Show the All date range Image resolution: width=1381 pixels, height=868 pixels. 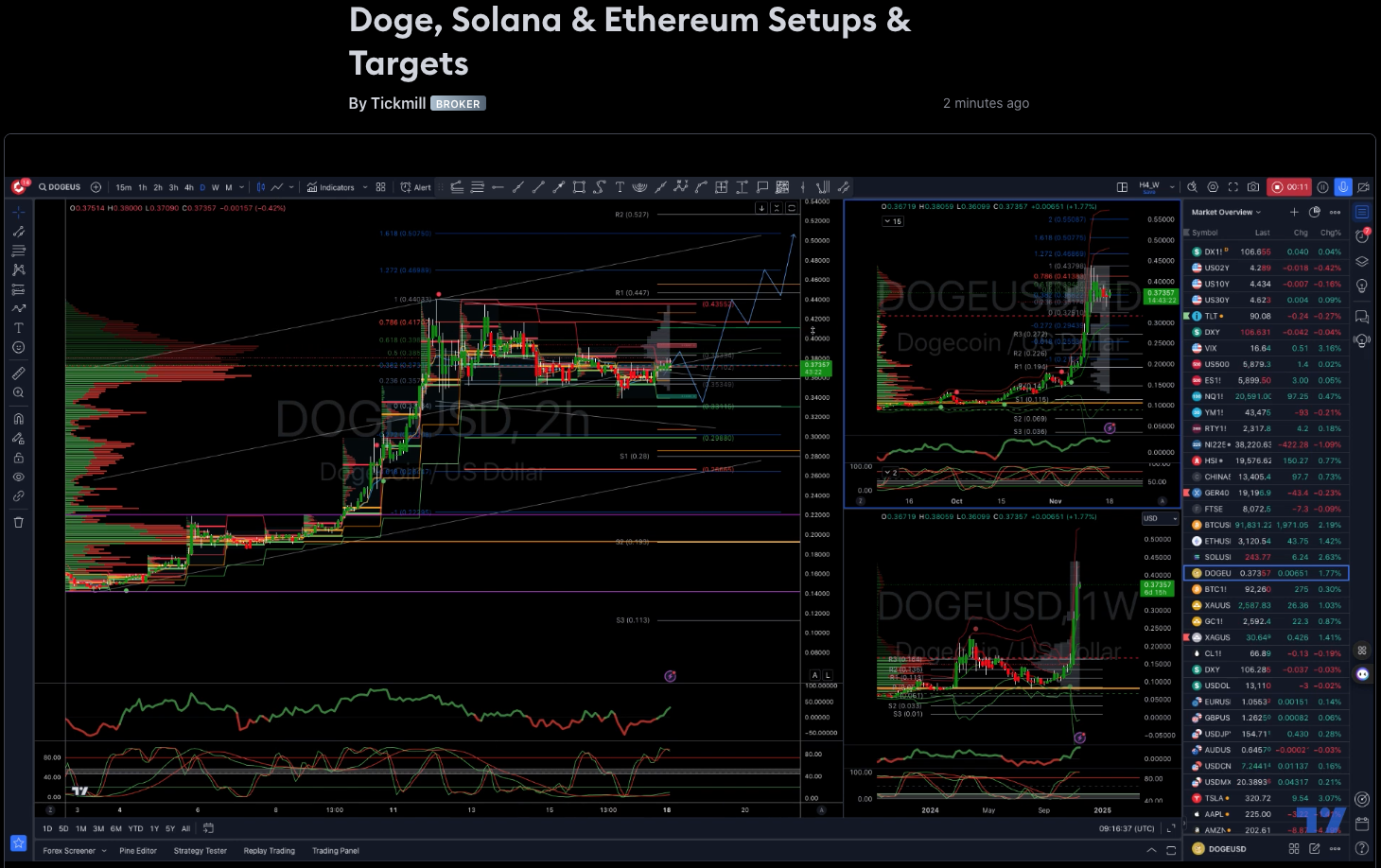click(185, 828)
